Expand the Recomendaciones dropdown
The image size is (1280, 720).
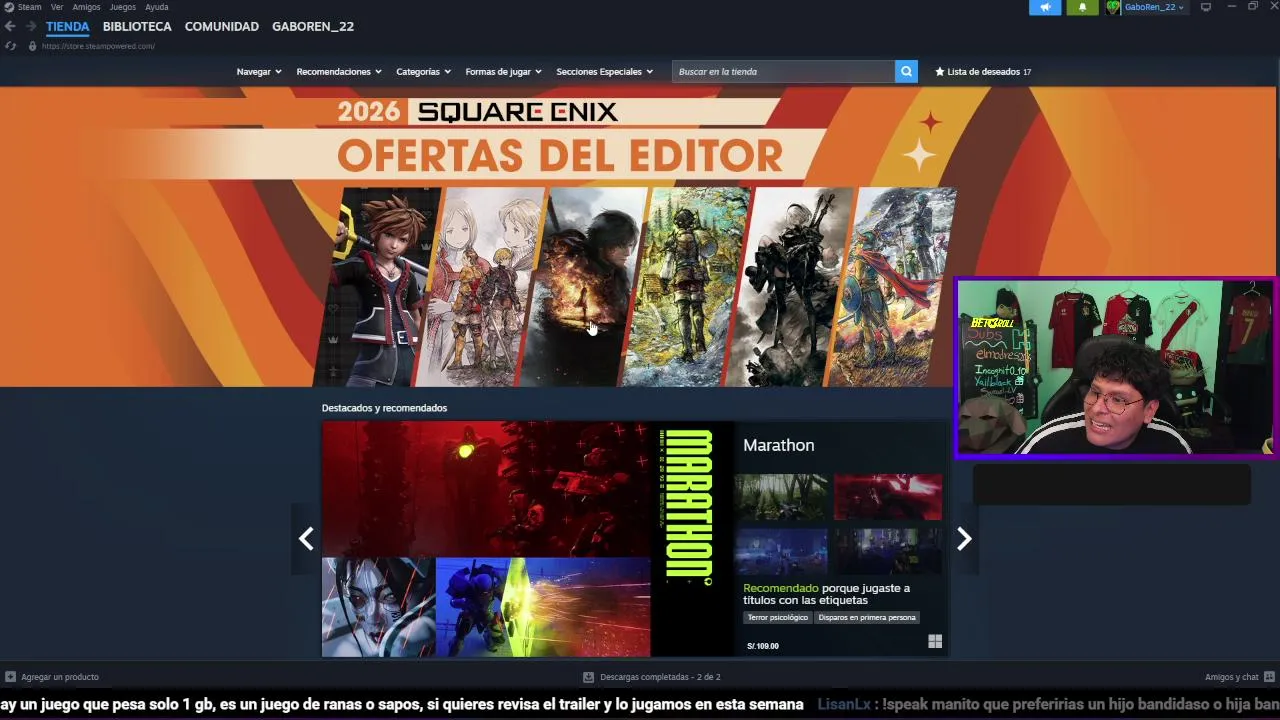[x=339, y=71]
